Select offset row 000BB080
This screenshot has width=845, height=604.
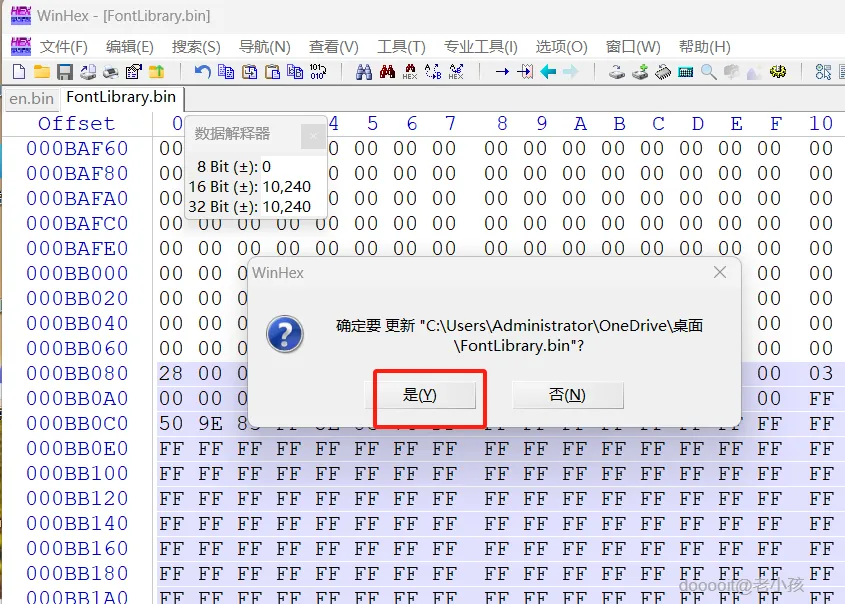[77, 373]
